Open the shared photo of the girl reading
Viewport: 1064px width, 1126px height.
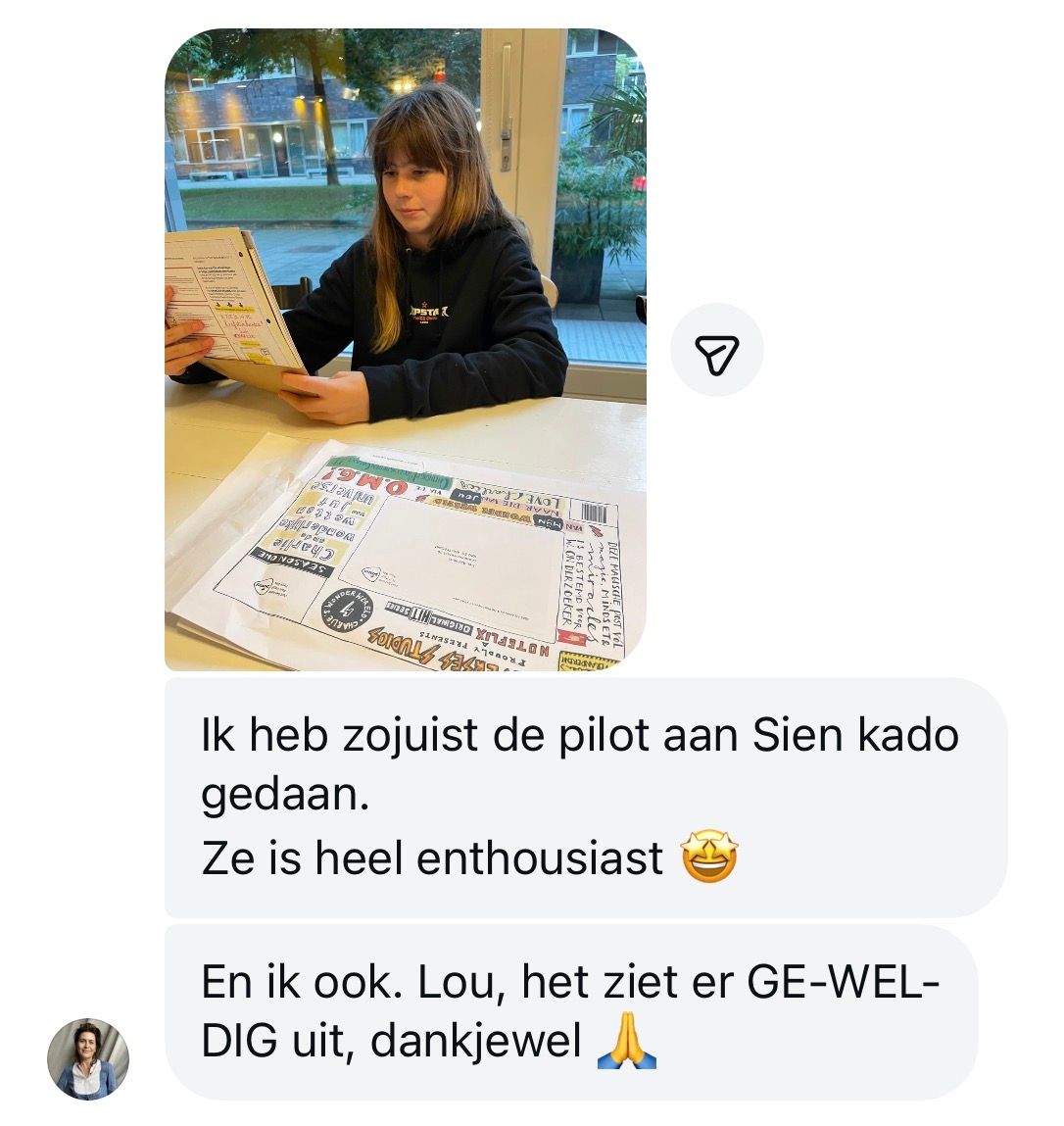tap(406, 350)
